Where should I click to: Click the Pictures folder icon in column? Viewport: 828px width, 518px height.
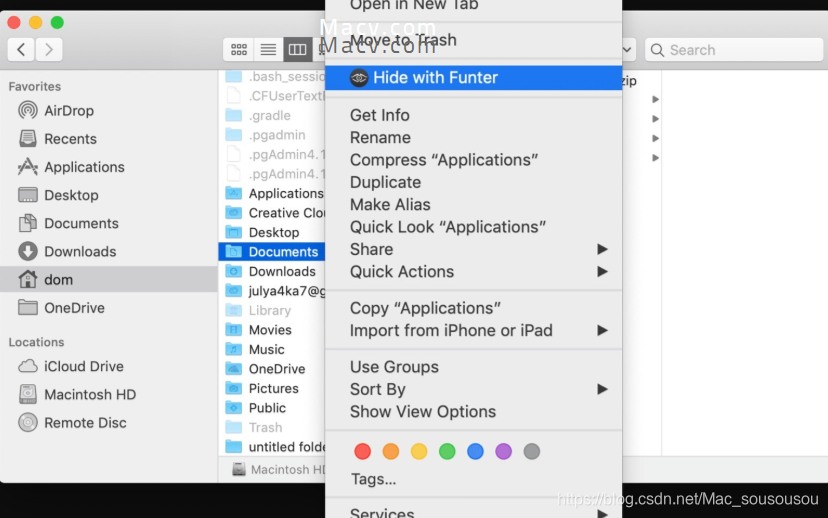[233, 389]
